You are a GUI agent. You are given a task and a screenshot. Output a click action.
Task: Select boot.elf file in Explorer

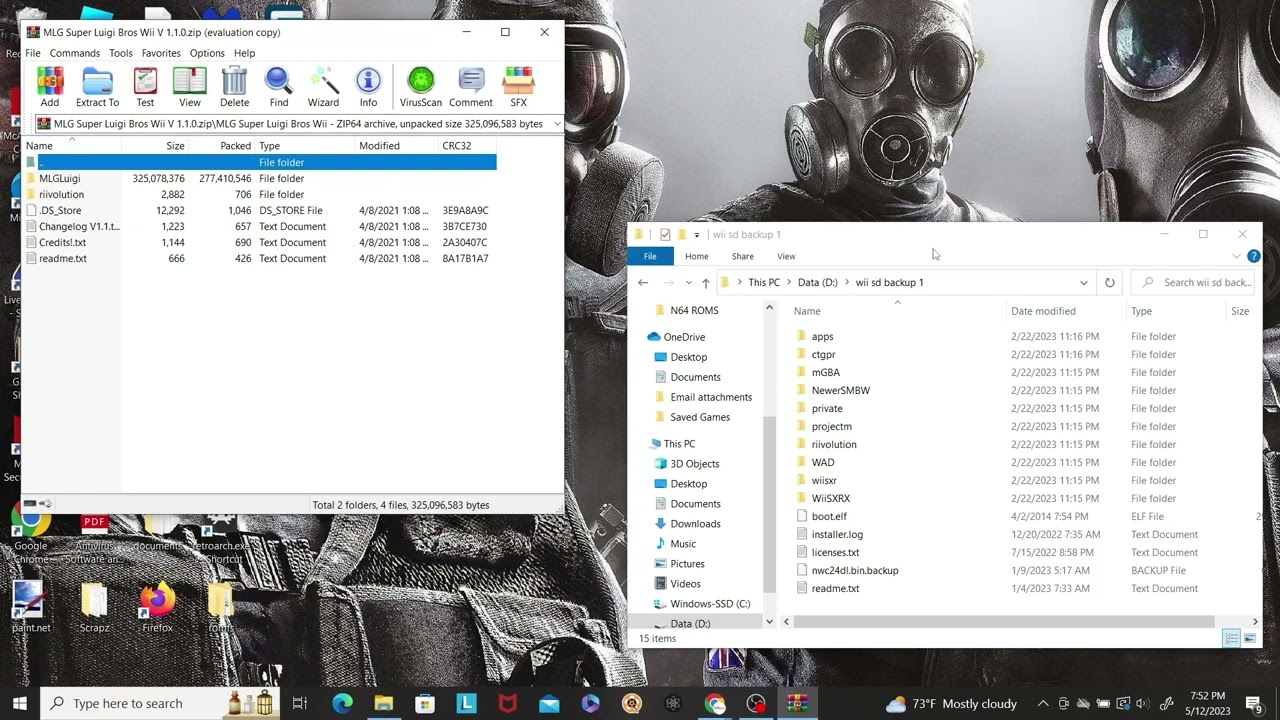pyautogui.click(x=829, y=516)
